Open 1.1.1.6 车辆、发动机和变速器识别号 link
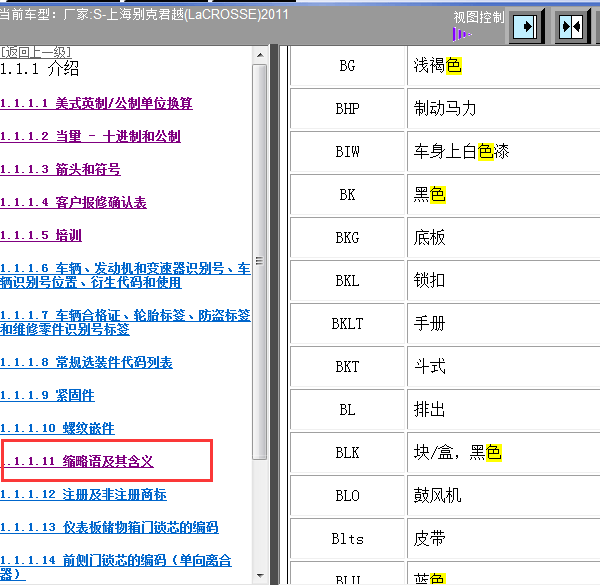The image size is (600, 585). pos(125,275)
